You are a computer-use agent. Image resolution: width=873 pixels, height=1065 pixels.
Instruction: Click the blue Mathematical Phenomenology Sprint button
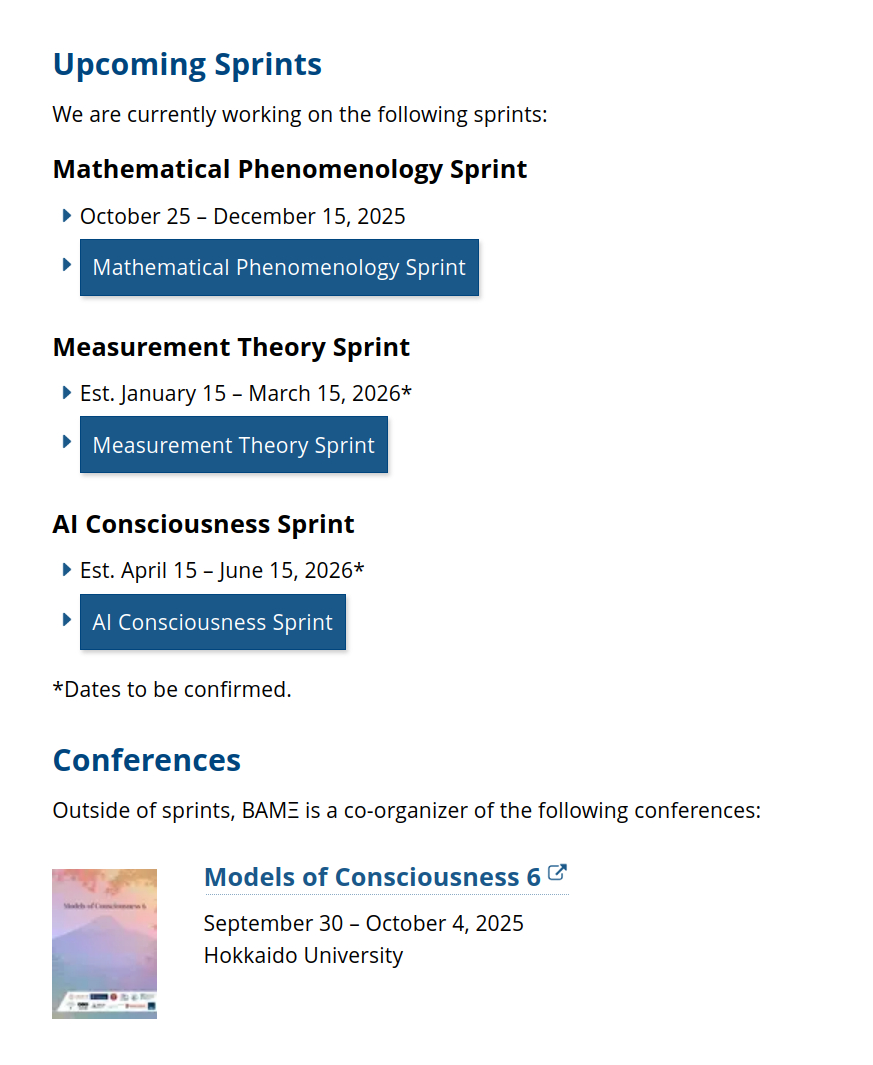point(279,268)
